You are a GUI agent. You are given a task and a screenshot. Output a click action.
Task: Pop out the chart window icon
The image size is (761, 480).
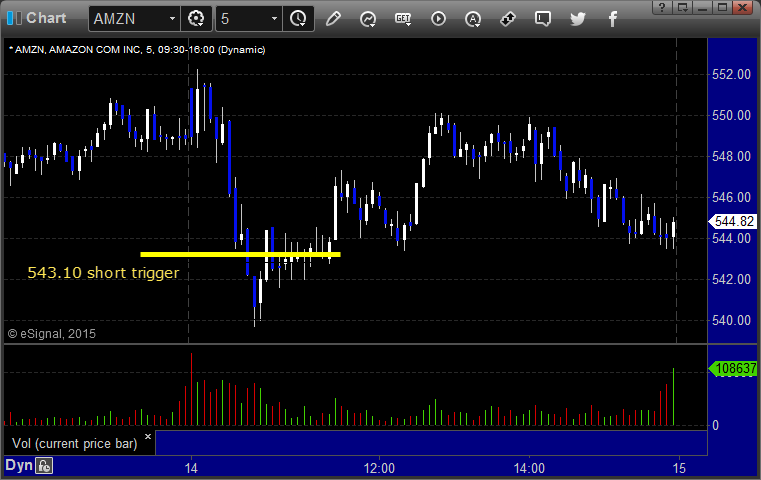(682, 7)
